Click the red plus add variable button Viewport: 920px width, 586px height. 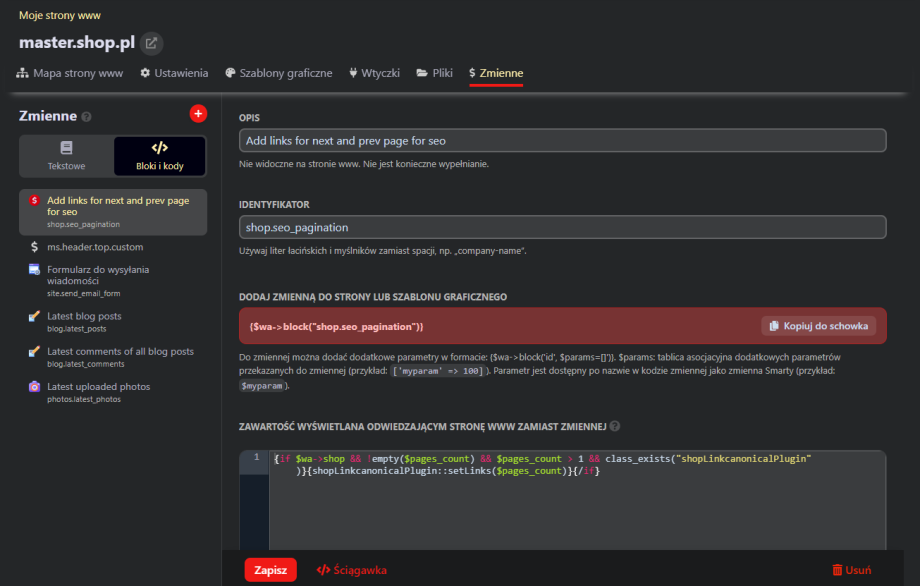click(x=197, y=114)
